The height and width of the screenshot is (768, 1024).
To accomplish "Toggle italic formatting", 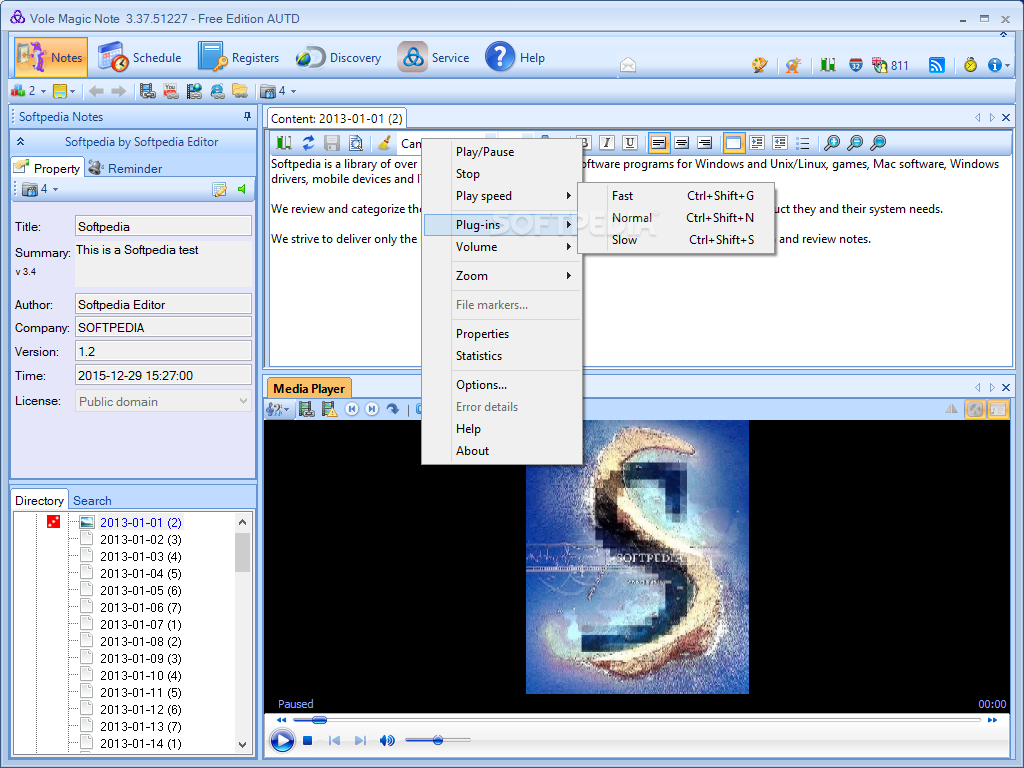I will 607,142.
